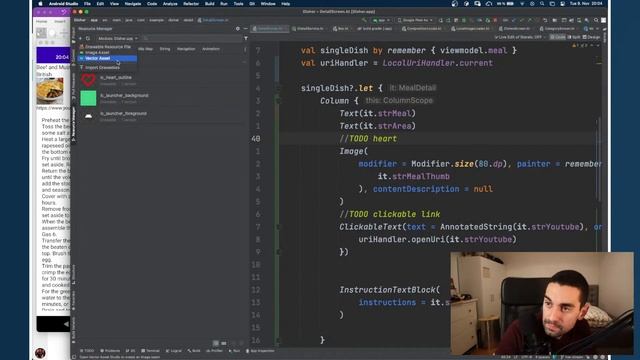
Task: Open the build.gradle (:app) editor tab
Action: 375,29
